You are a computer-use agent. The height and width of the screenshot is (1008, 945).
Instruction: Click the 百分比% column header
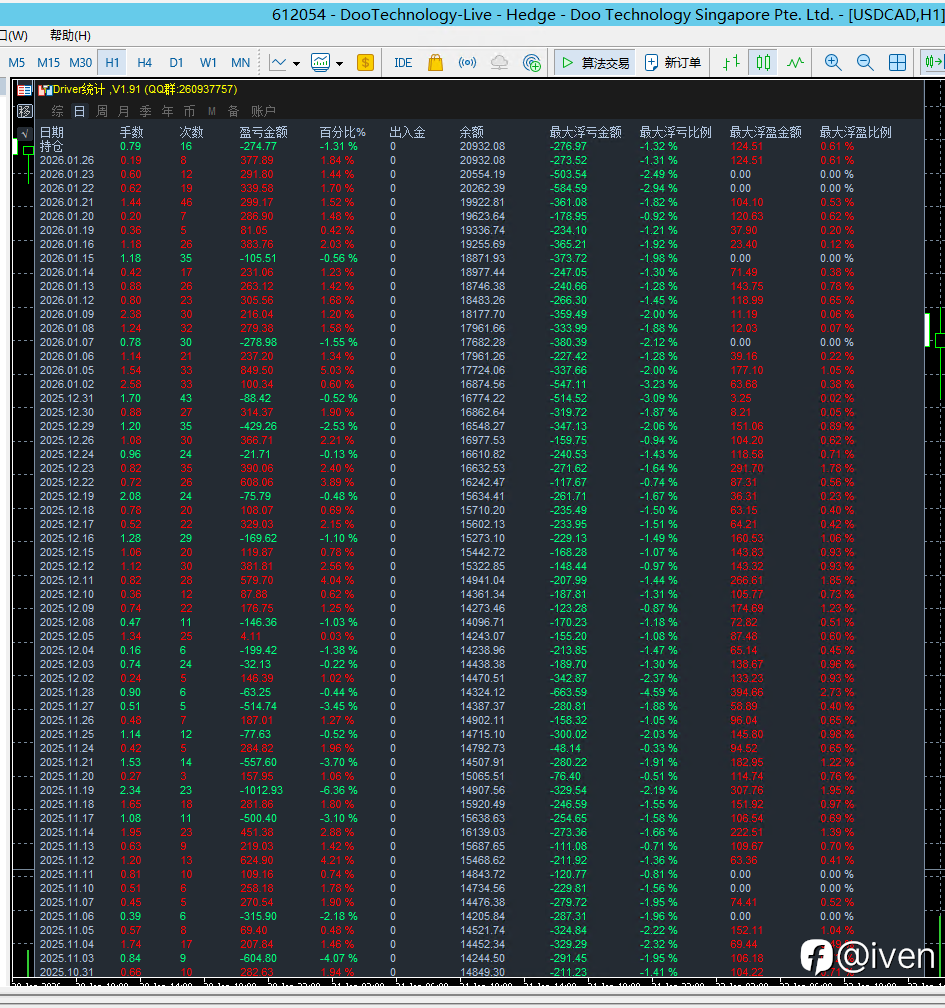343,132
